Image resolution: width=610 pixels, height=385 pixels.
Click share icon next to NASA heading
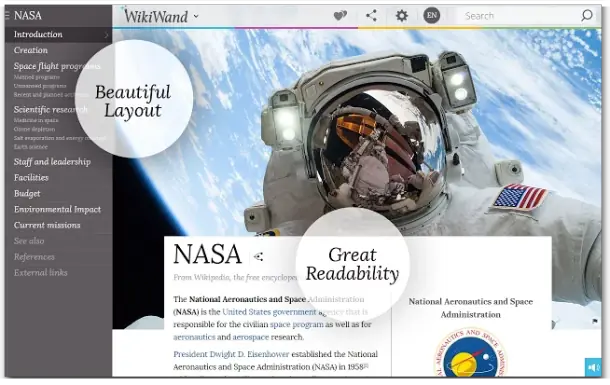point(258,256)
